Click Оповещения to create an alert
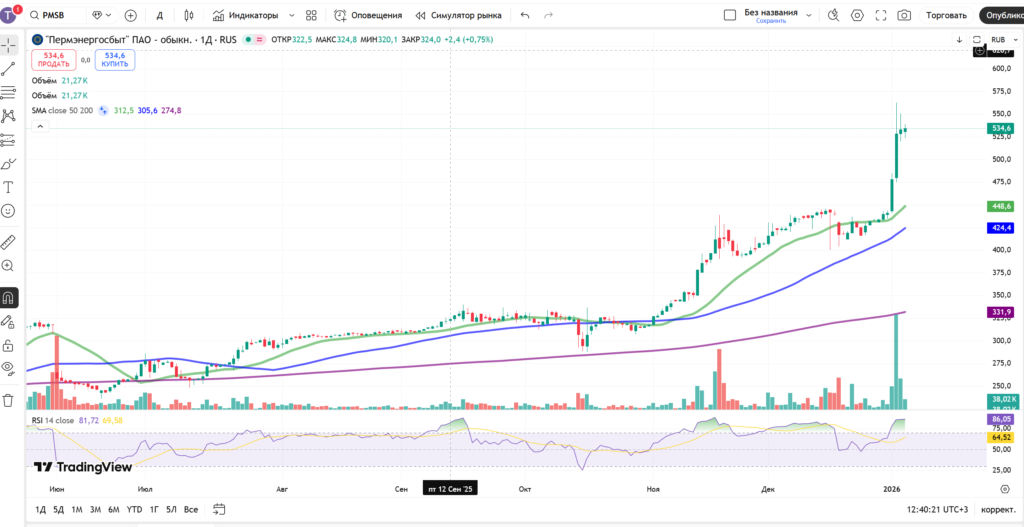This screenshot has width=1024, height=527. click(x=368, y=15)
